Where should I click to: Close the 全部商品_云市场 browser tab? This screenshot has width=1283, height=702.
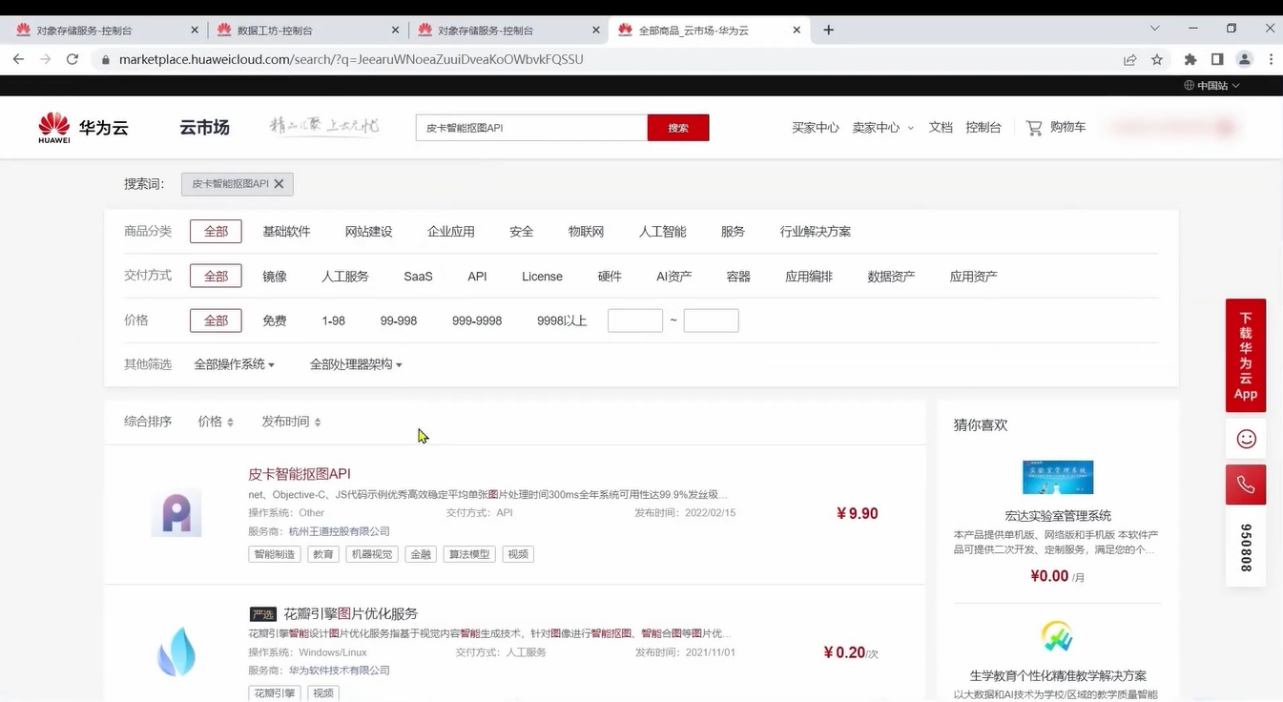(x=796, y=30)
